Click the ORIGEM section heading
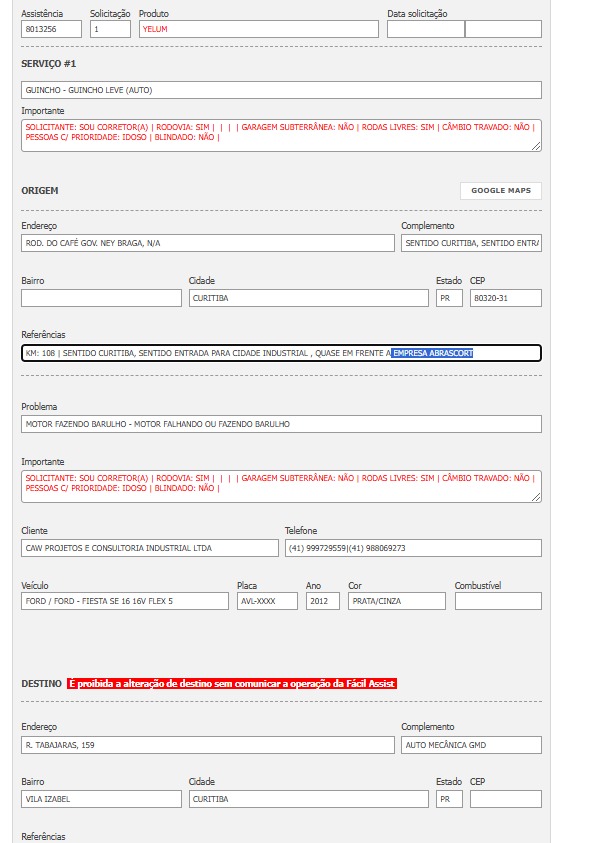The width and height of the screenshot is (601, 843). [40, 190]
